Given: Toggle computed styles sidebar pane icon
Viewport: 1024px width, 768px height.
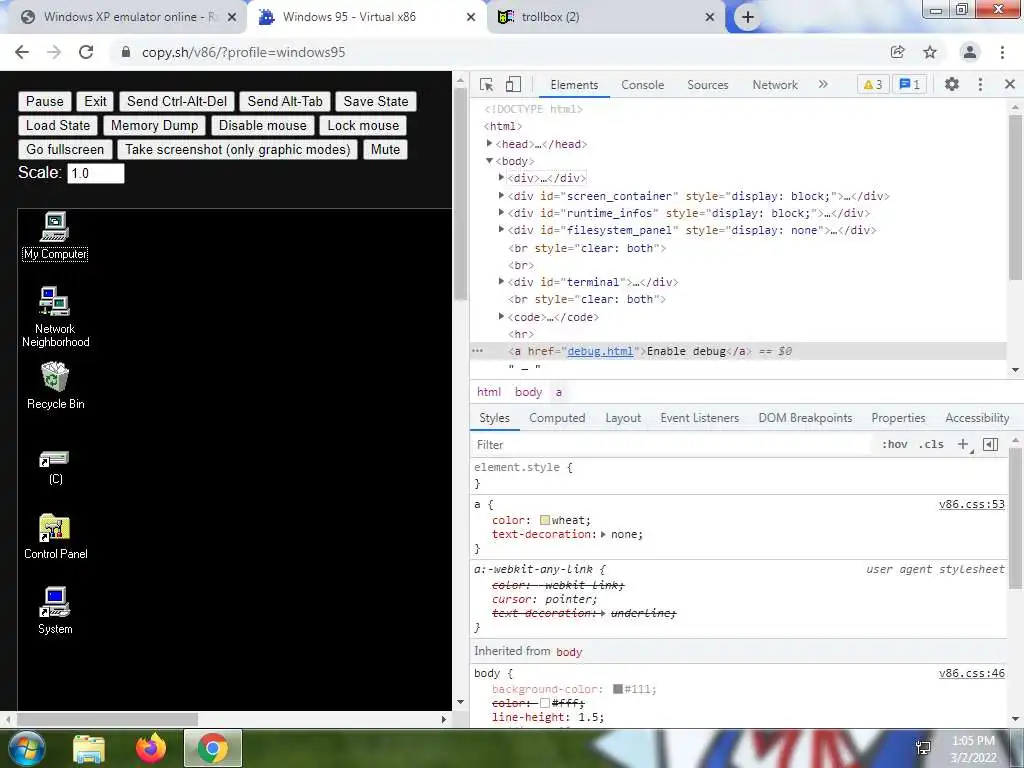Looking at the screenshot, I should click(991, 444).
